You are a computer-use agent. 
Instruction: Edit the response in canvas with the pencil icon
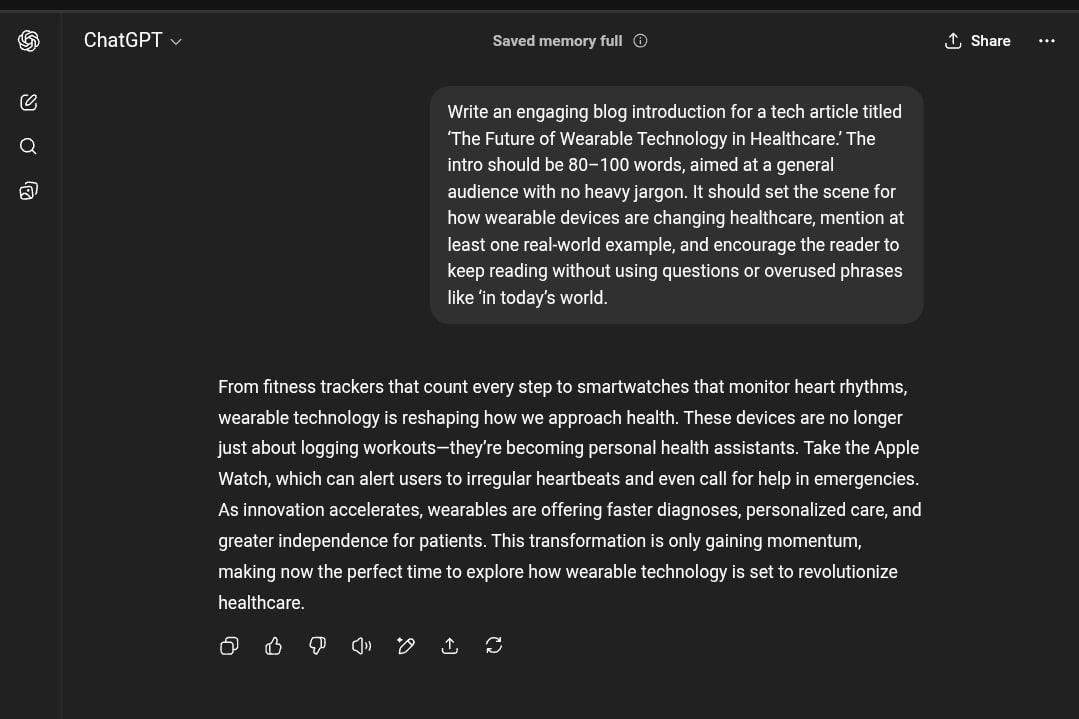(405, 645)
